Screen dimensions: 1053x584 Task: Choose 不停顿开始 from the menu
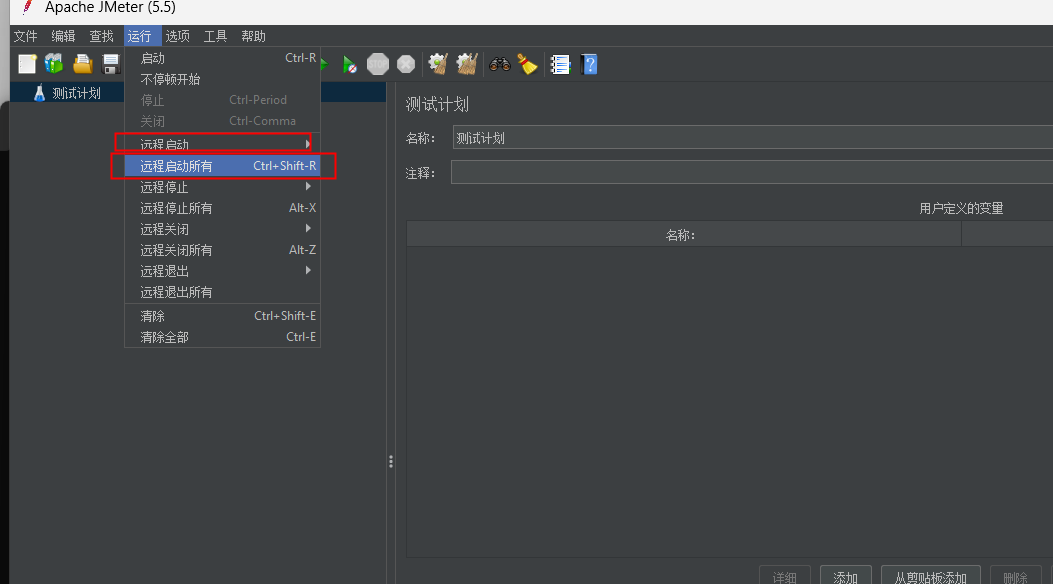pyautogui.click(x=222, y=79)
